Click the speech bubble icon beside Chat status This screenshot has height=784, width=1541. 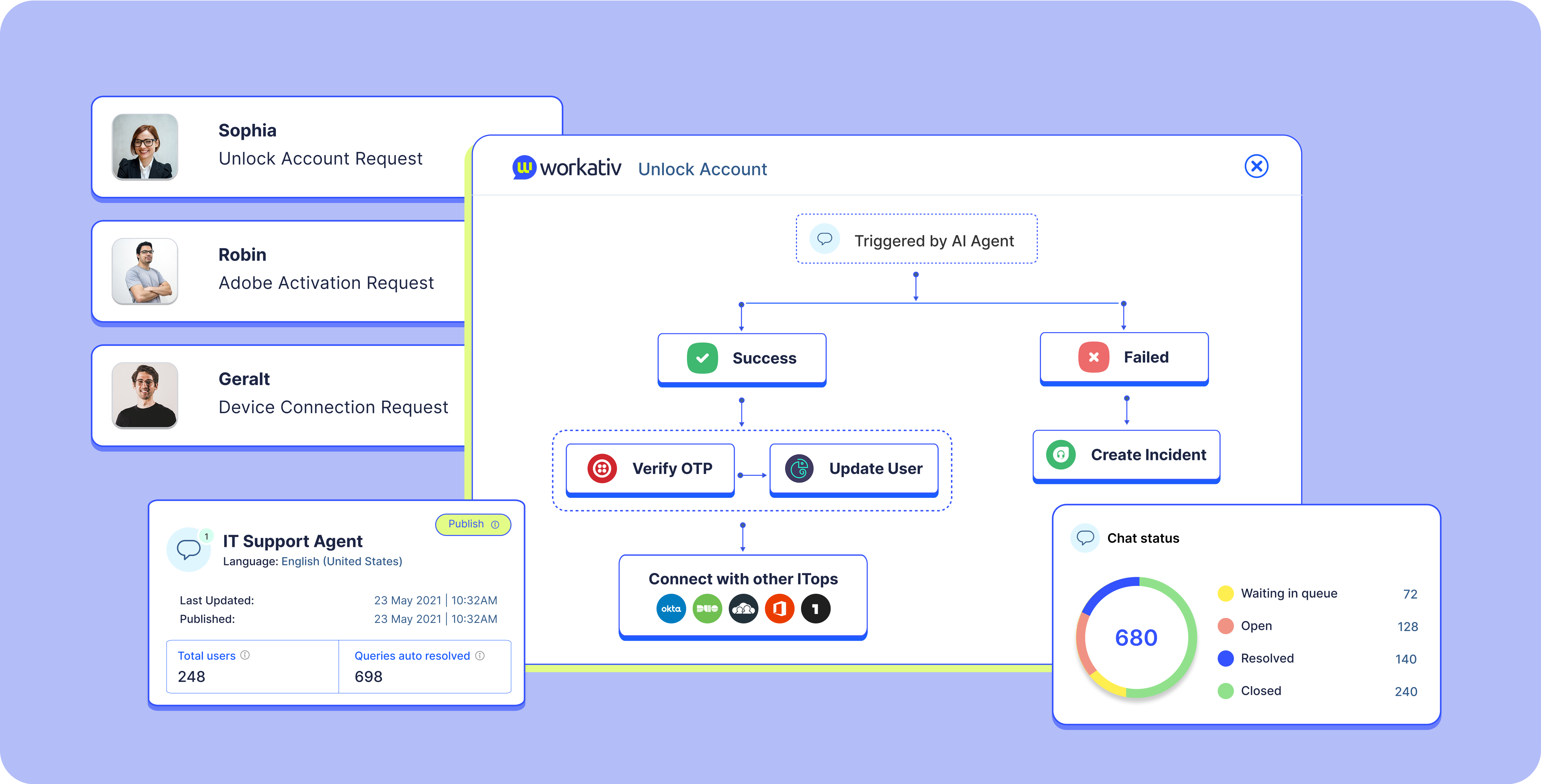(1085, 538)
